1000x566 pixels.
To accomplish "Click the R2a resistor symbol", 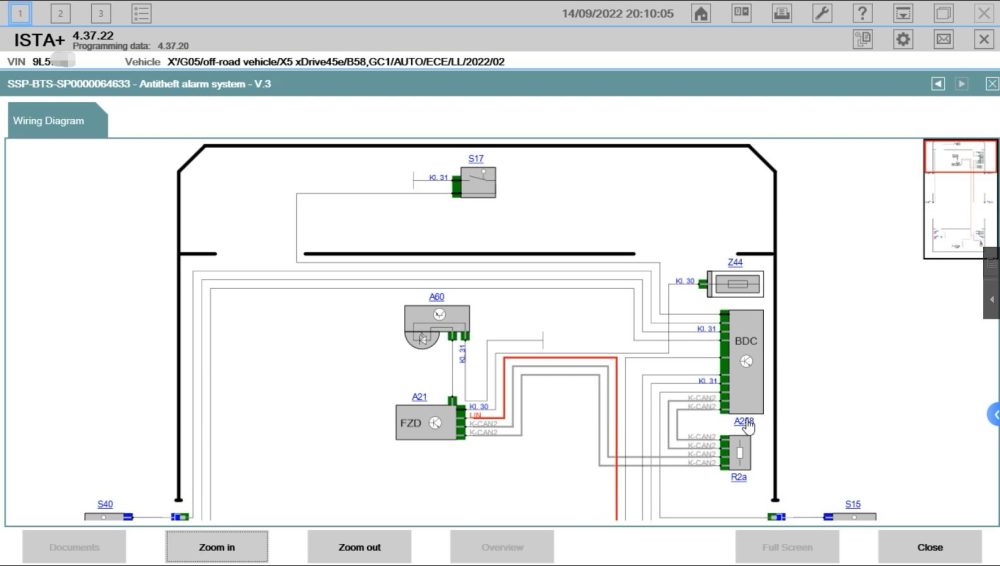I will coord(740,452).
